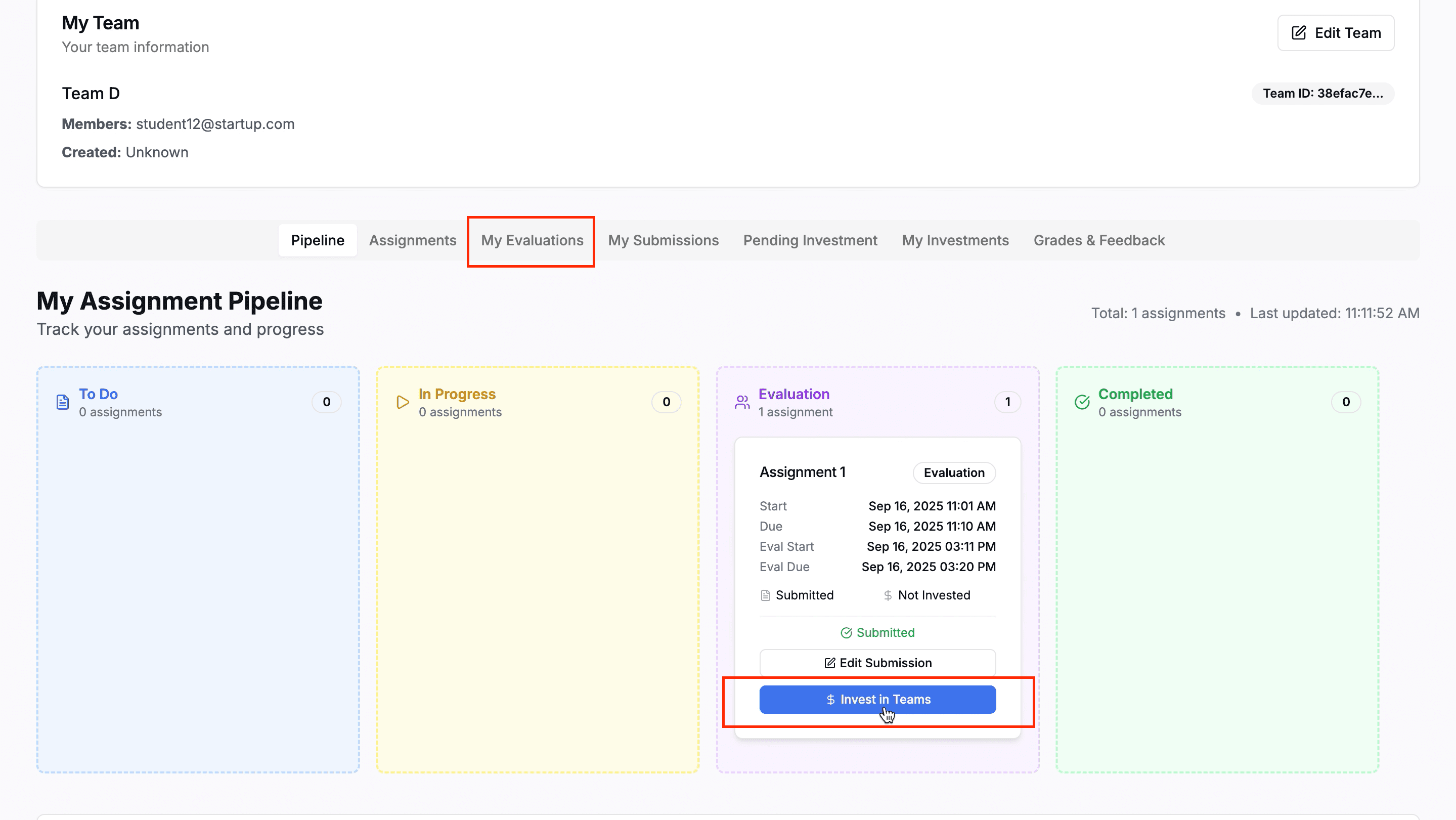Viewport: 1456px width, 820px height.
Task: Click the Team ID badge
Action: pos(1322,93)
